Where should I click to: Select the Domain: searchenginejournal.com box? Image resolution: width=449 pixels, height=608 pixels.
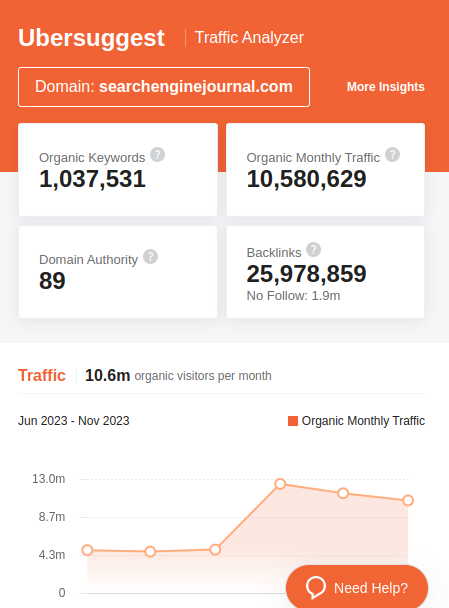[x=164, y=87]
